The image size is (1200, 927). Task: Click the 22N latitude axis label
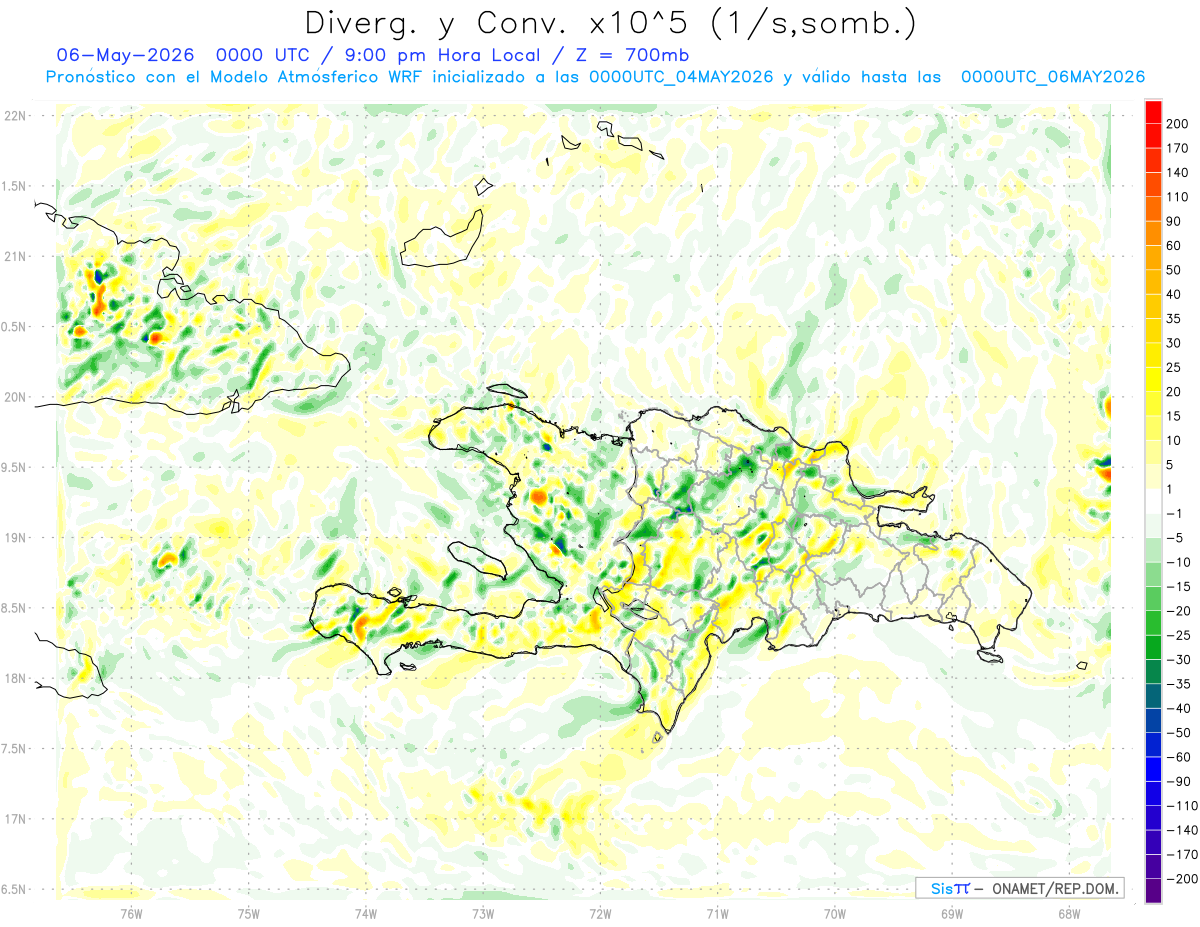16,115
